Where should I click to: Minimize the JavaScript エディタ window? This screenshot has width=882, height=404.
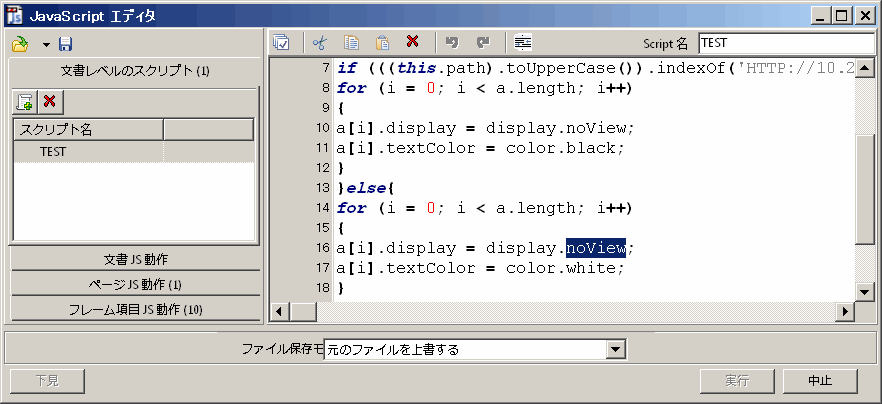822,16
